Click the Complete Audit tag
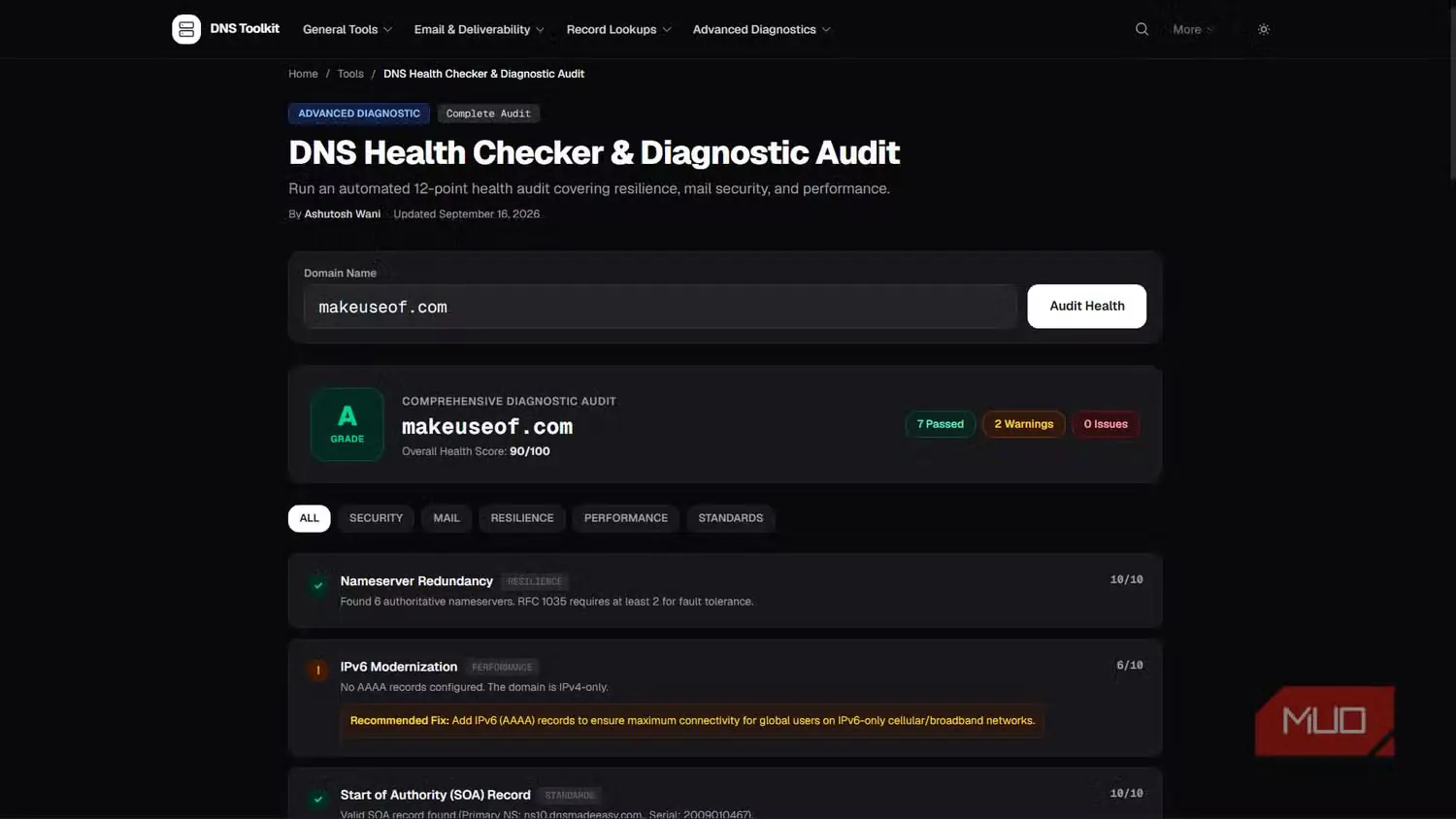The image size is (1456, 819). [488, 114]
